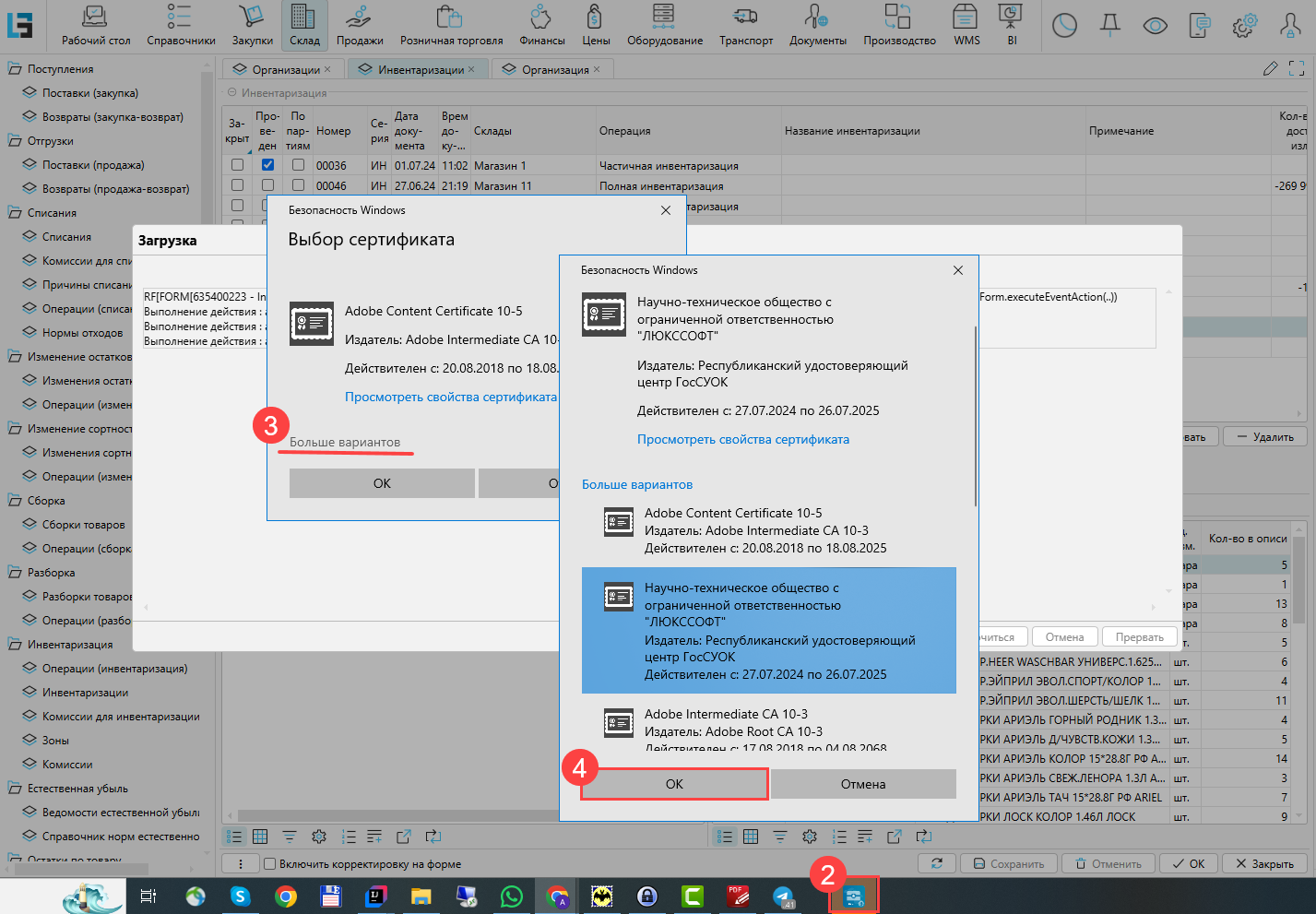This screenshot has height=914, width=1316.
Task: Confirm ЛЮКССОФТ certificate with OK button
Action: coord(674,784)
